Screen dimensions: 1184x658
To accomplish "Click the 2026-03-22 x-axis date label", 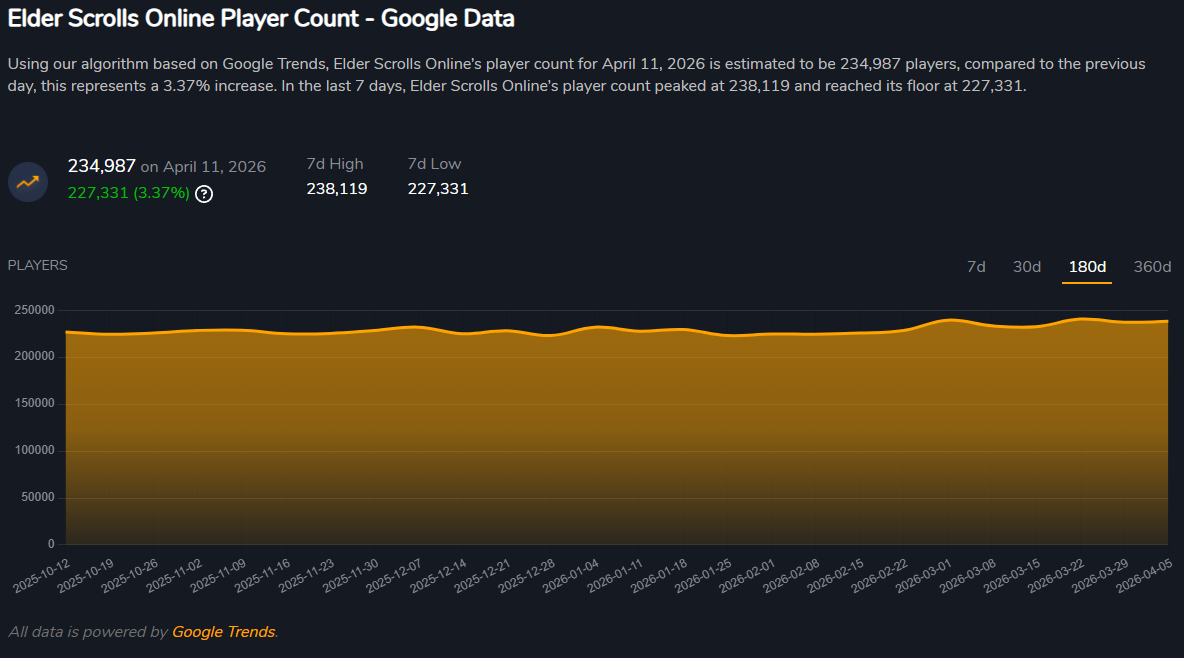I will click(x=1056, y=575).
